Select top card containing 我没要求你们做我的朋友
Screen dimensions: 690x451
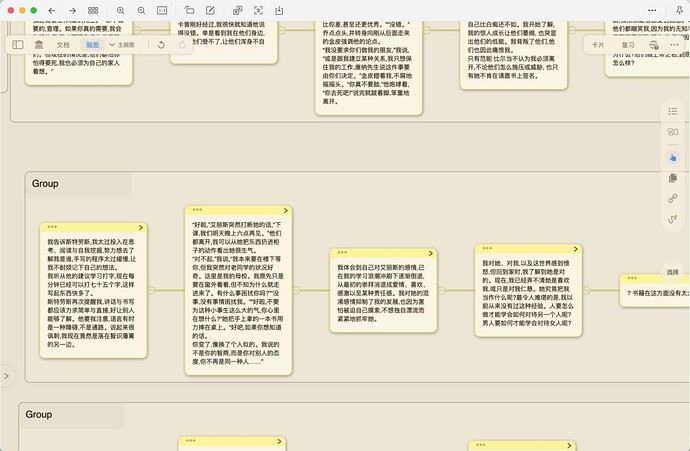[x=369, y=66]
